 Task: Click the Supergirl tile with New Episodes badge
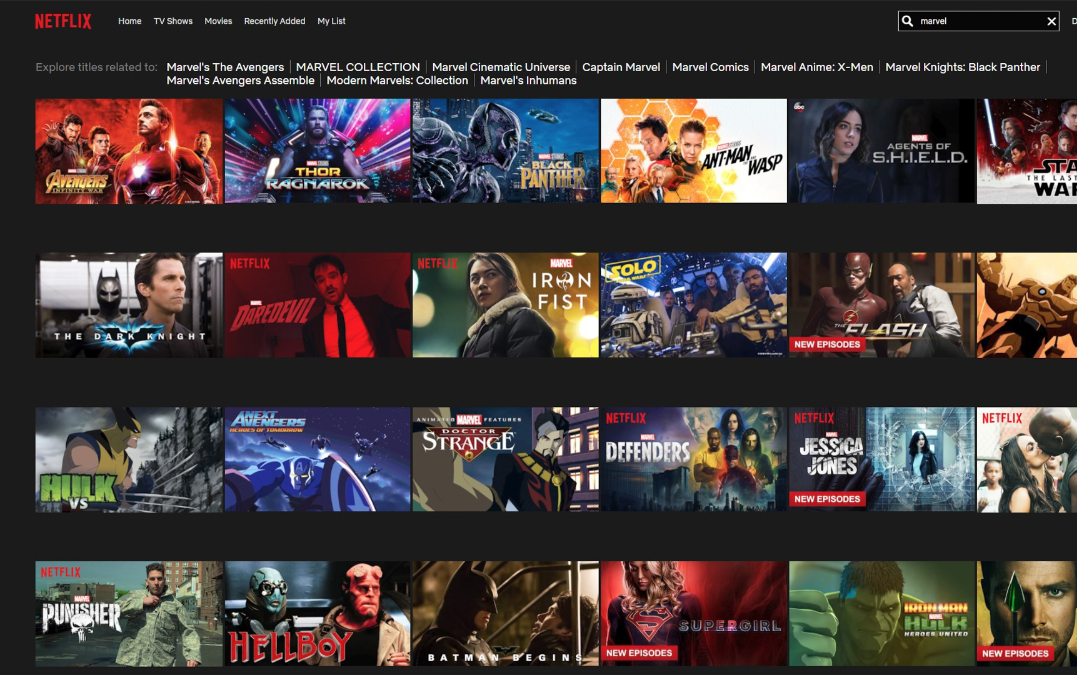(x=693, y=613)
